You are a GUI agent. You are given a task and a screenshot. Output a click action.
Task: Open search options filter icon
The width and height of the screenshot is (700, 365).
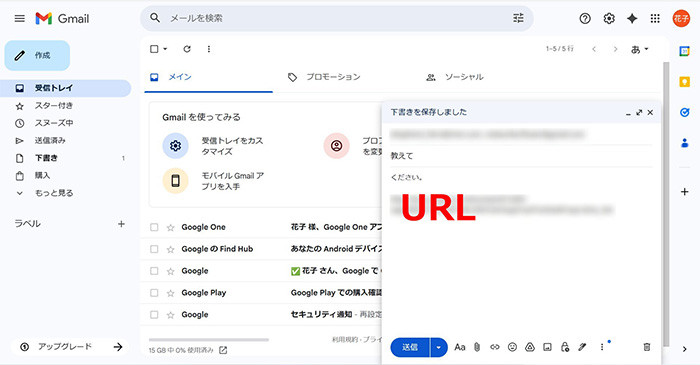518,18
